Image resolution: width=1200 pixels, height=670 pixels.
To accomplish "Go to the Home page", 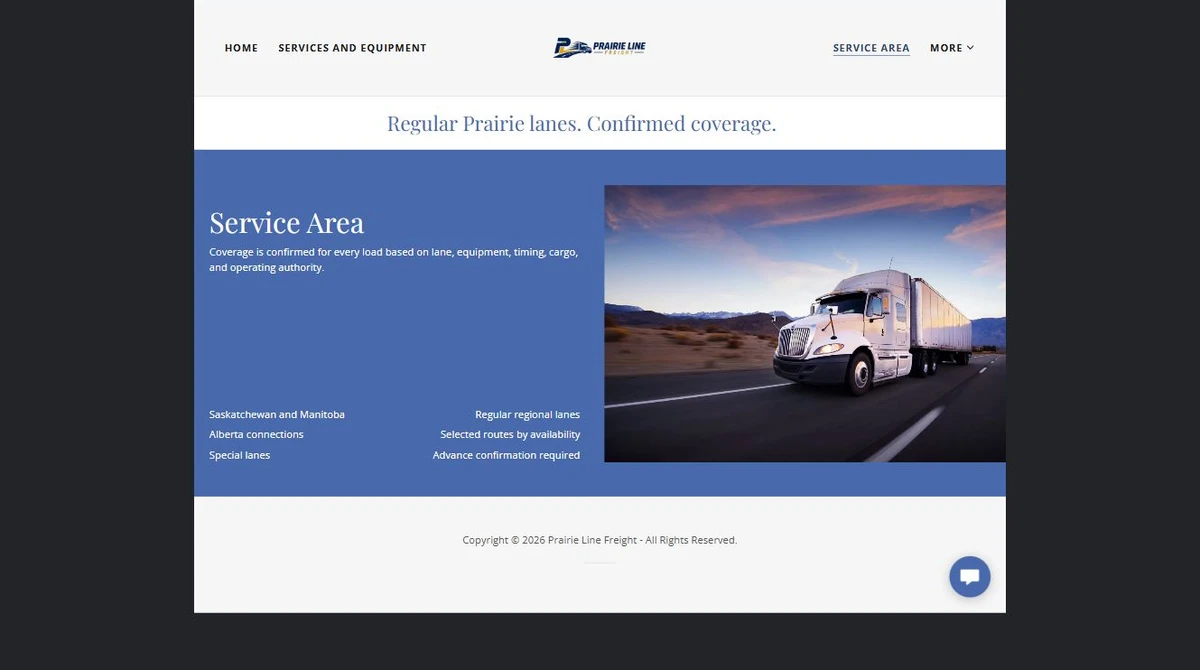I will pyautogui.click(x=241, y=48).
